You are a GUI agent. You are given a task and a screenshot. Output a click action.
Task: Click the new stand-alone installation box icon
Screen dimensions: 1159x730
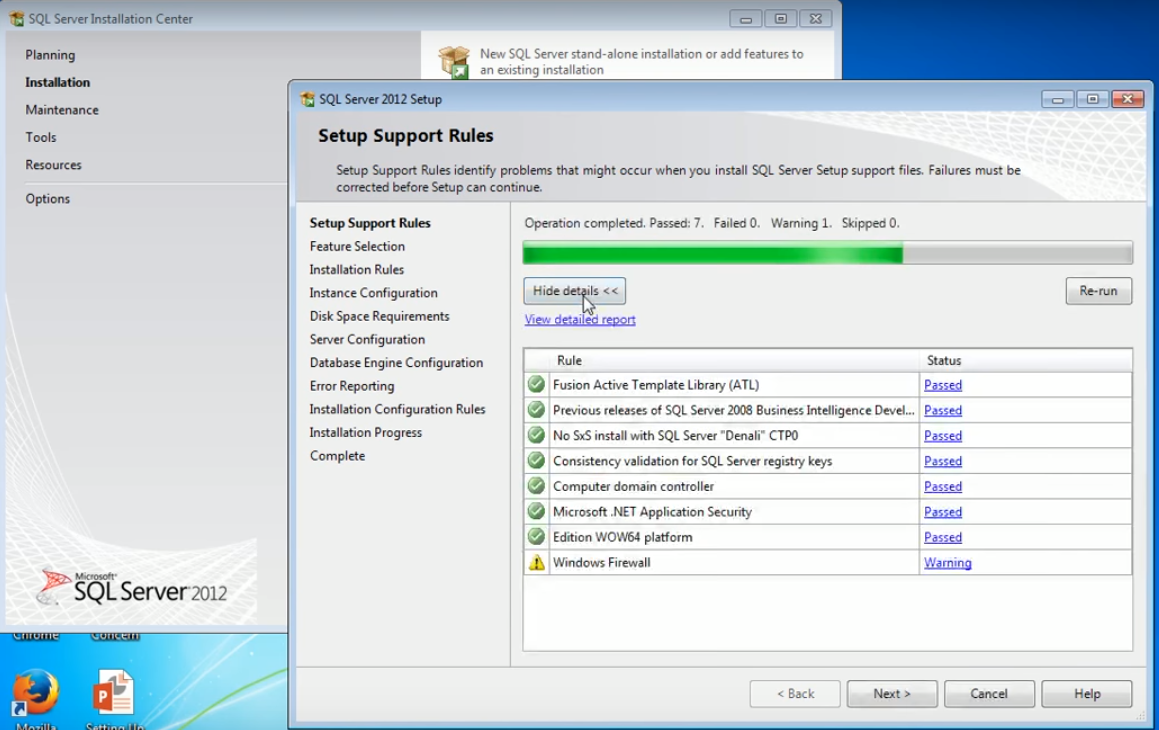pos(454,61)
